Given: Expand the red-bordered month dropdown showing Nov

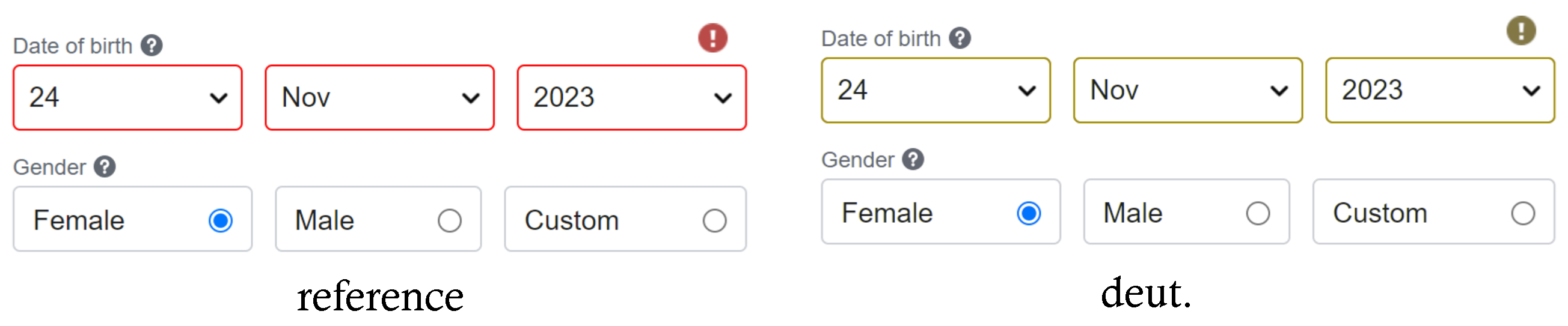Looking at the screenshot, I should pos(380,97).
